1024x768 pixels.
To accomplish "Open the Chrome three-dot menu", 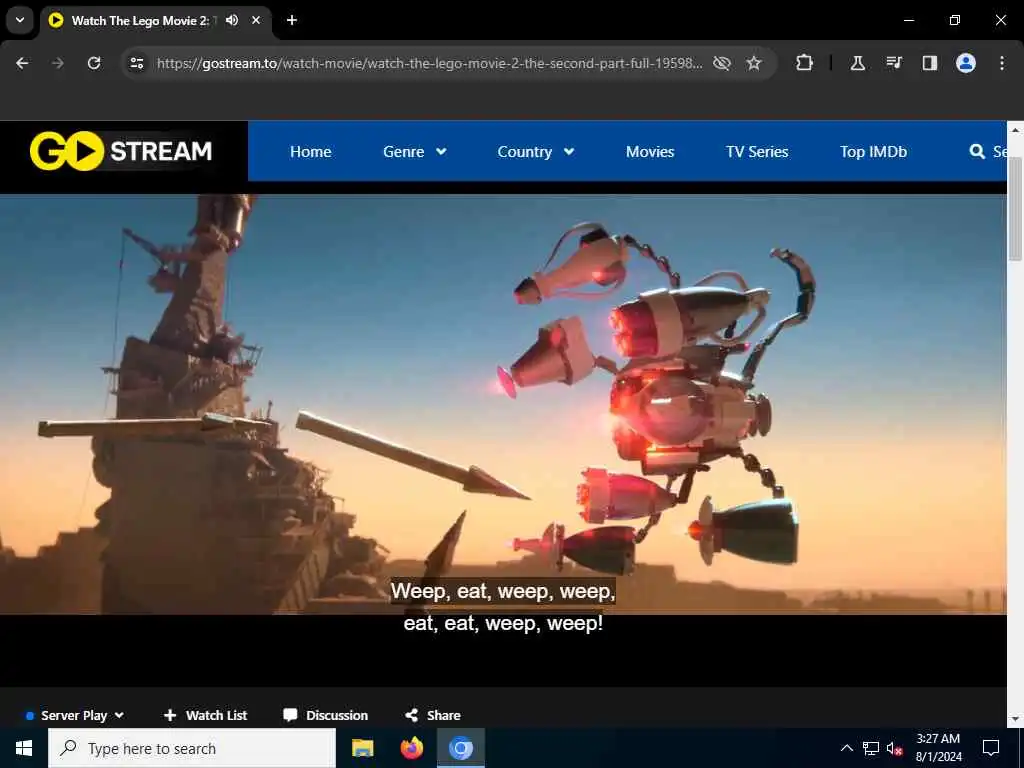I will 1002,63.
